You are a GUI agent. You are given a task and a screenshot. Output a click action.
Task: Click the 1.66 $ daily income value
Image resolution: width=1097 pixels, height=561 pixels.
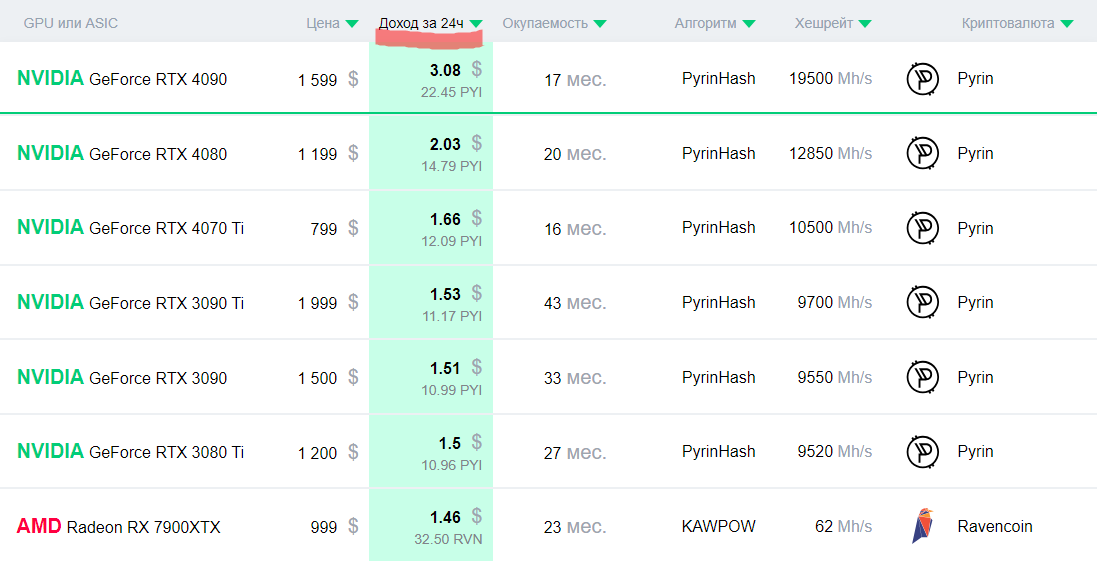pyautogui.click(x=455, y=219)
